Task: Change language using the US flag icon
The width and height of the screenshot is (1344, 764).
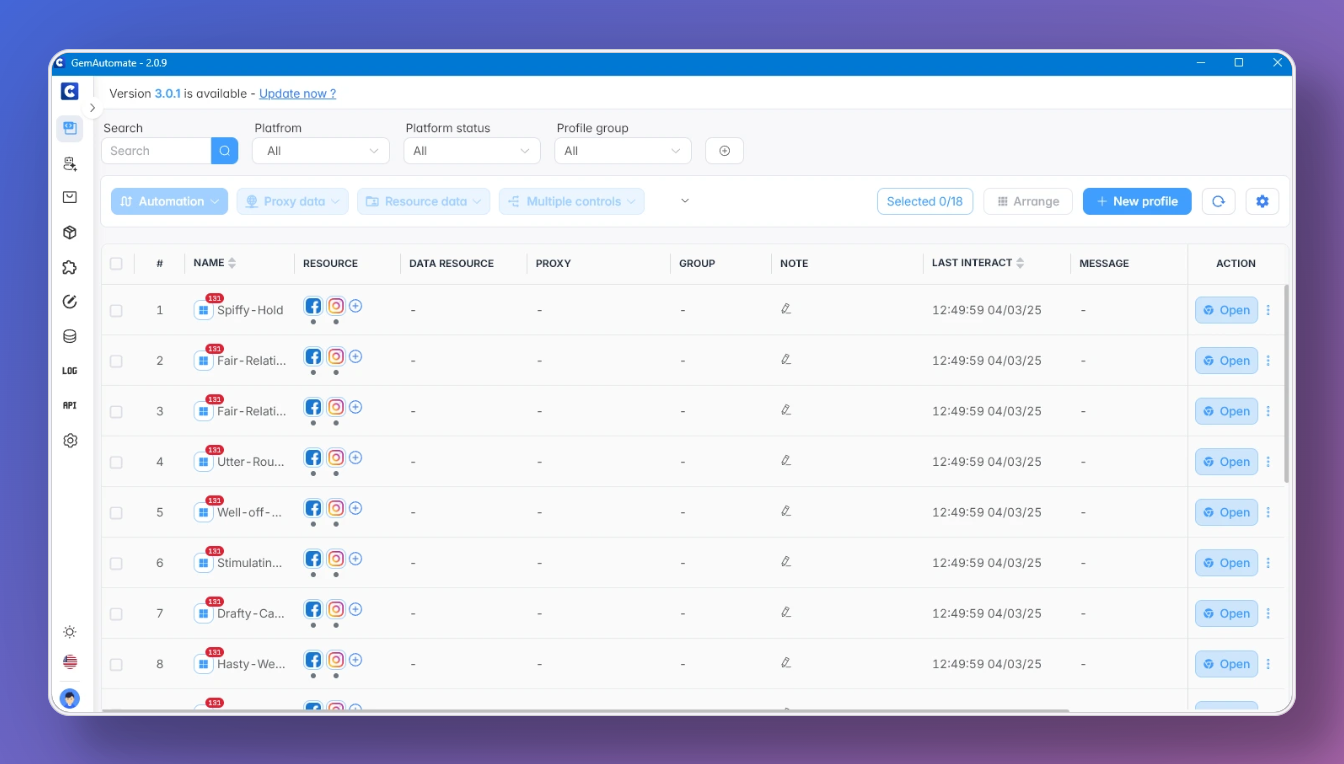Action: point(69,661)
